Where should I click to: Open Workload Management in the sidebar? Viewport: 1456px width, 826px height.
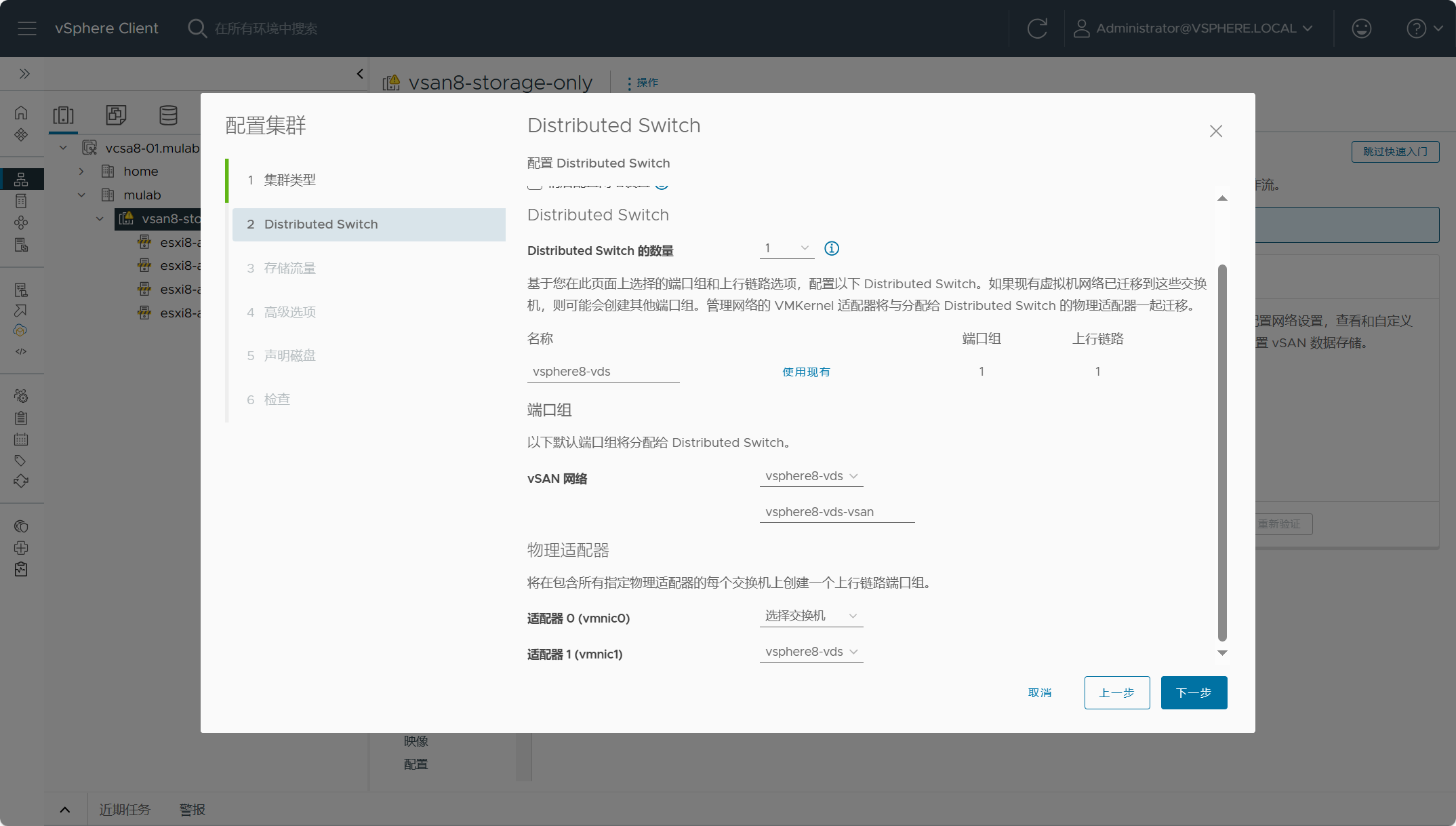21,222
